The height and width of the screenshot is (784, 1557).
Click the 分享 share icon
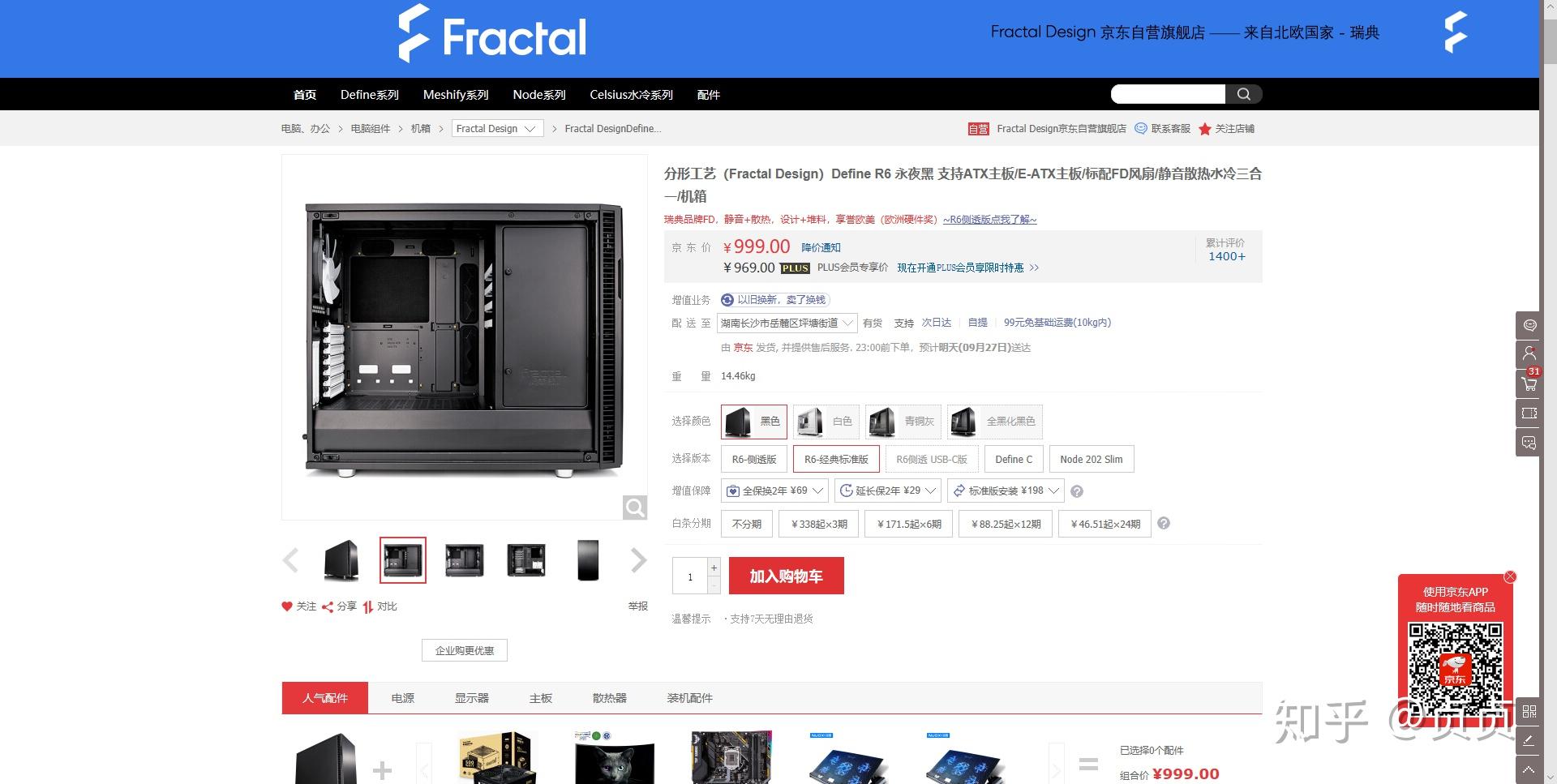click(x=328, y=606)
